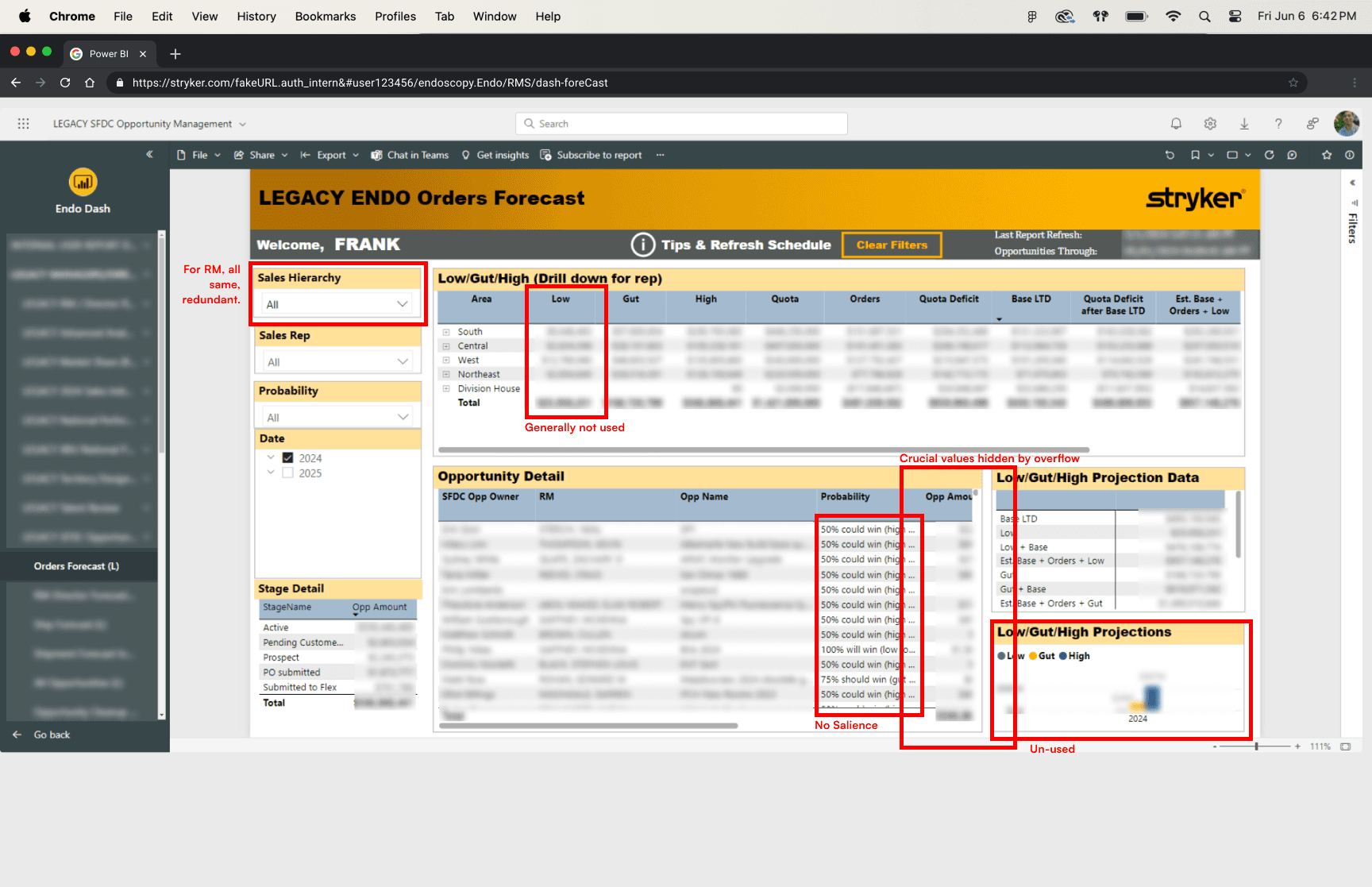Image resolution: width=1372 pixels, height=887 pixels.
Task: Open macOS Spotlight search
Action: click(1204, 16)
